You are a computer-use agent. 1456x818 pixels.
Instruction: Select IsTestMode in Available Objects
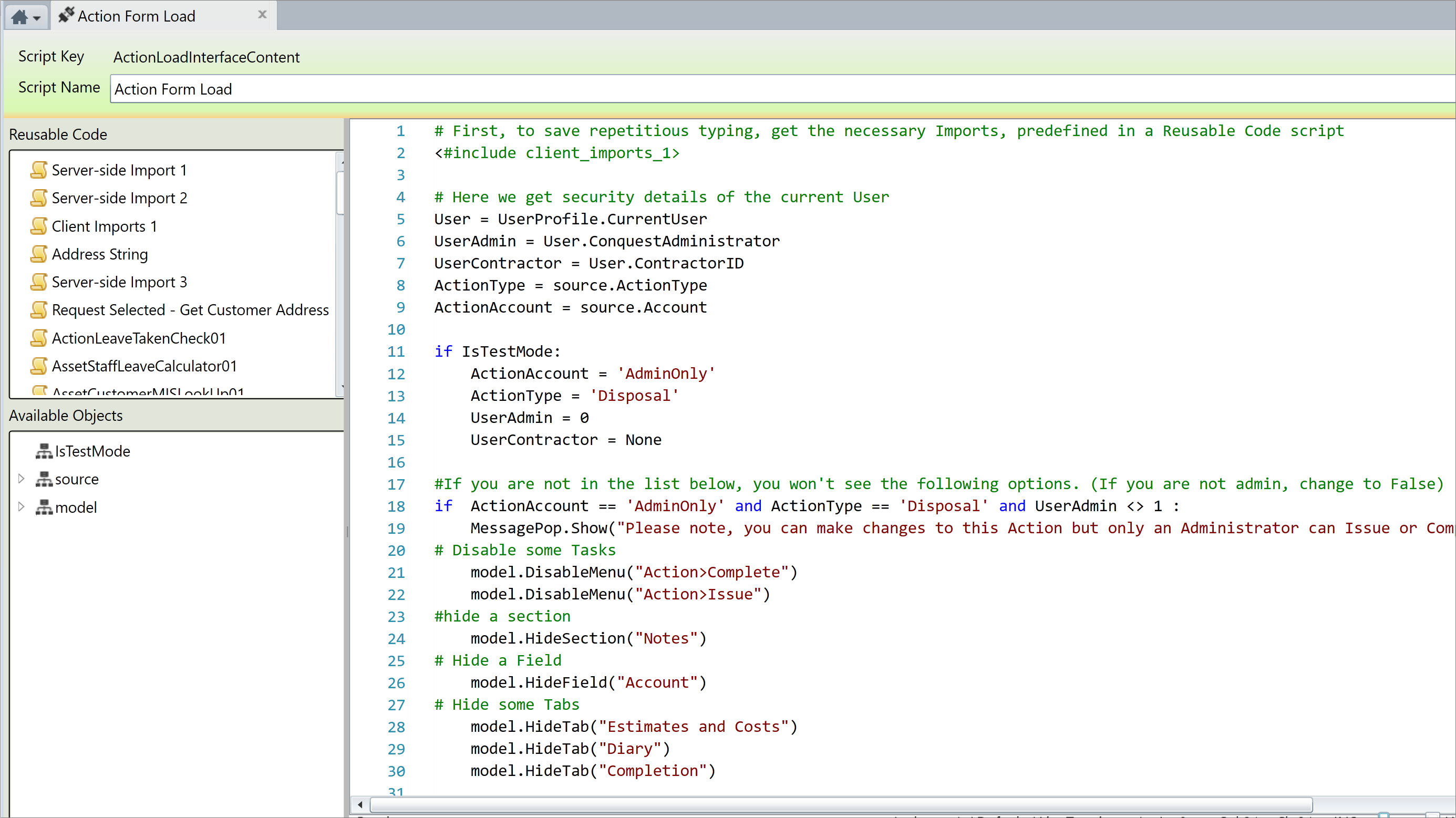tap(92, 451)
